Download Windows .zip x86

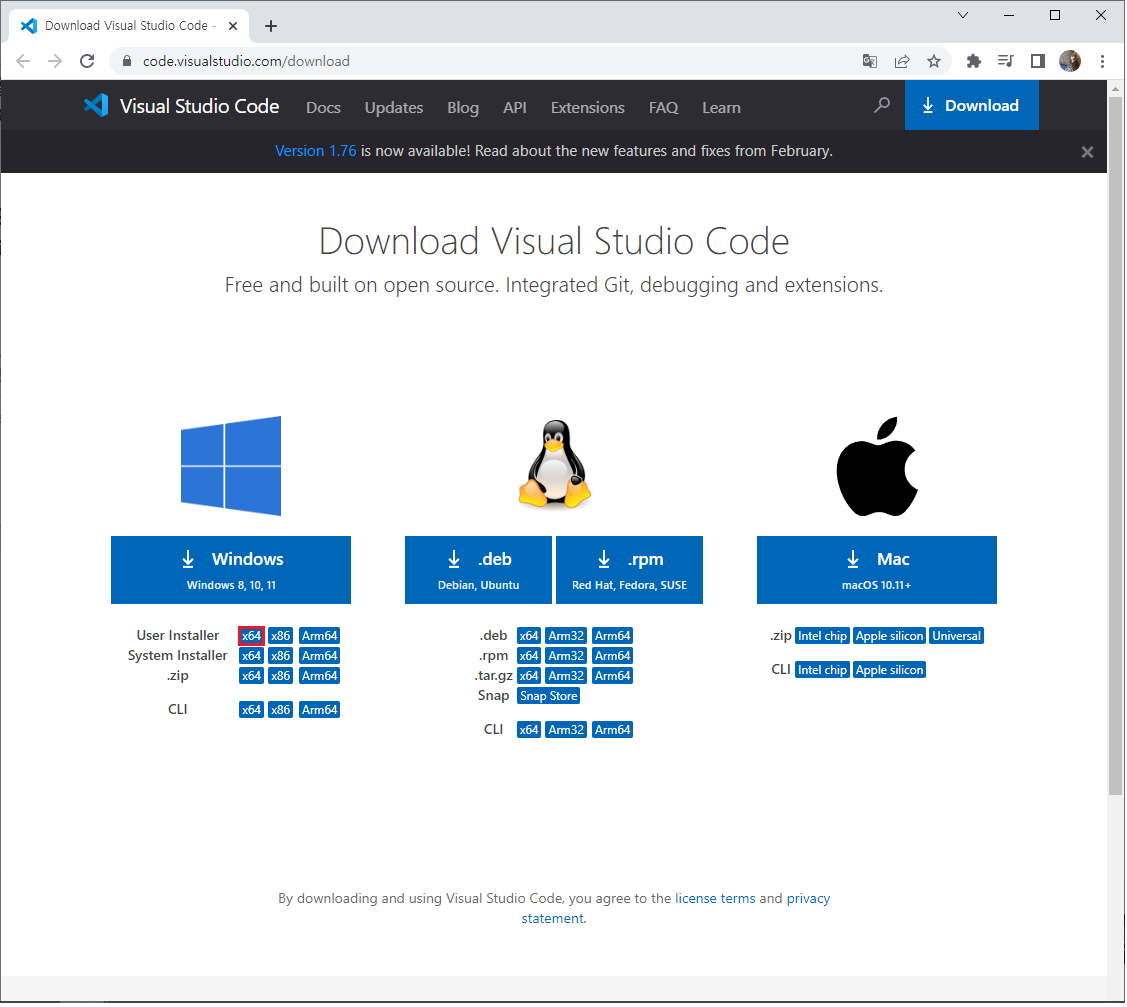pyautogui.click(x=280, y=676)
